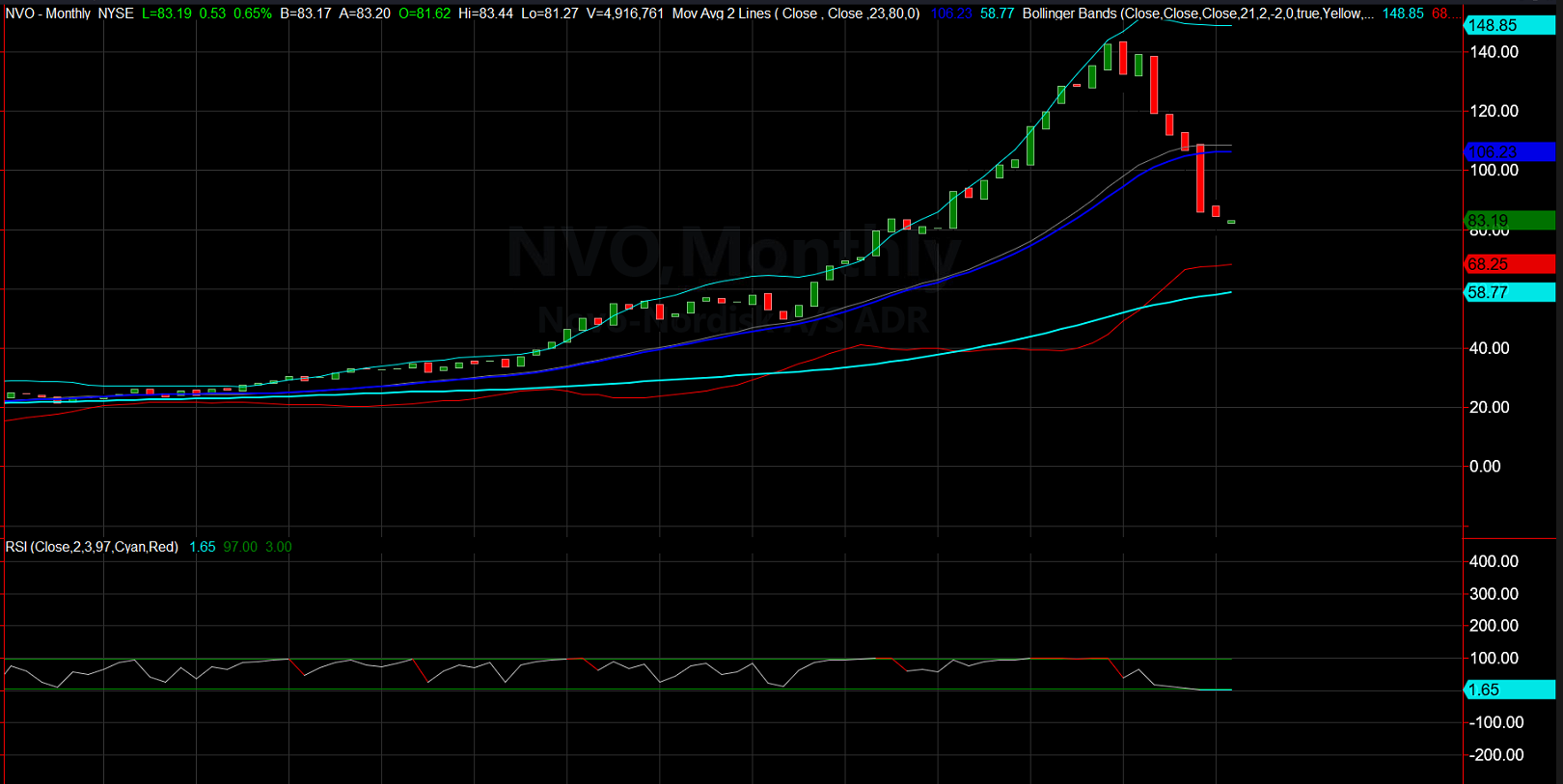Click the red 68.25 lower band price tag
This screenshot has height=784, width=1563.
(1510, 264)
